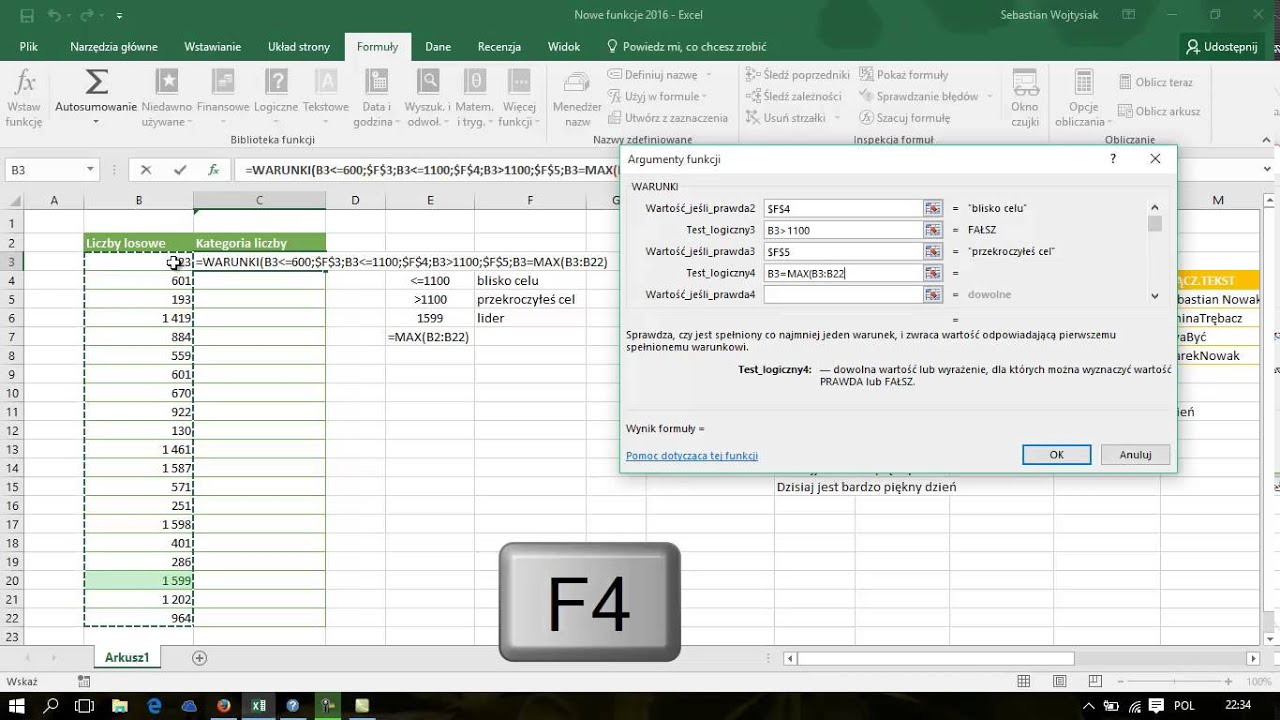Click the Windows Start button
This screenshot has width=1280, height=720.
(16, 706)
